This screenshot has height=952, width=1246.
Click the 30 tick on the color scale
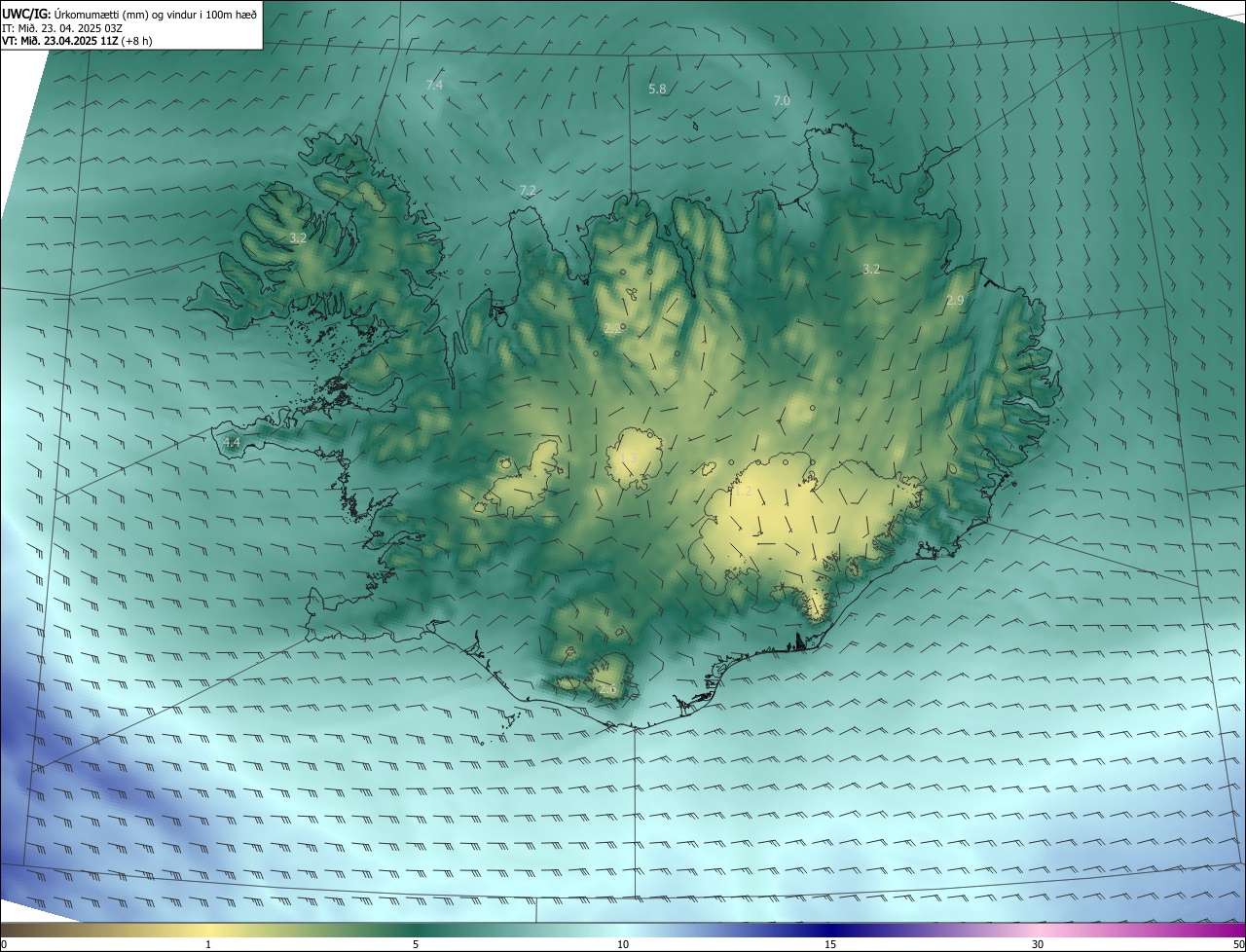1038,945
